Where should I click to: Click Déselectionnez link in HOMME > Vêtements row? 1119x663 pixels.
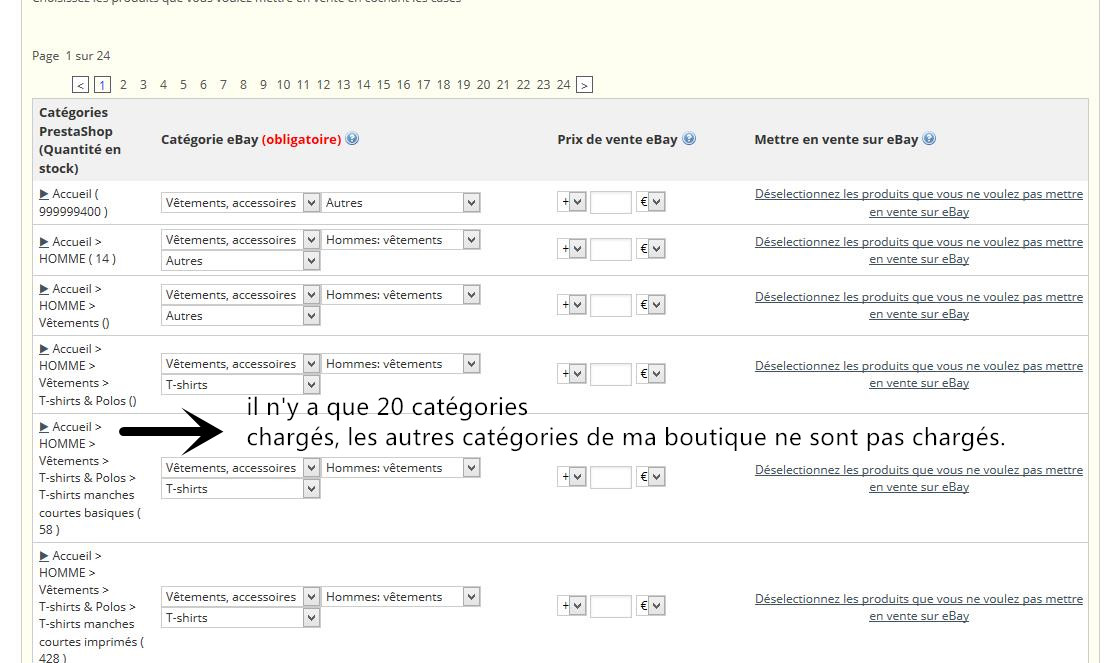tap(918, 305)
